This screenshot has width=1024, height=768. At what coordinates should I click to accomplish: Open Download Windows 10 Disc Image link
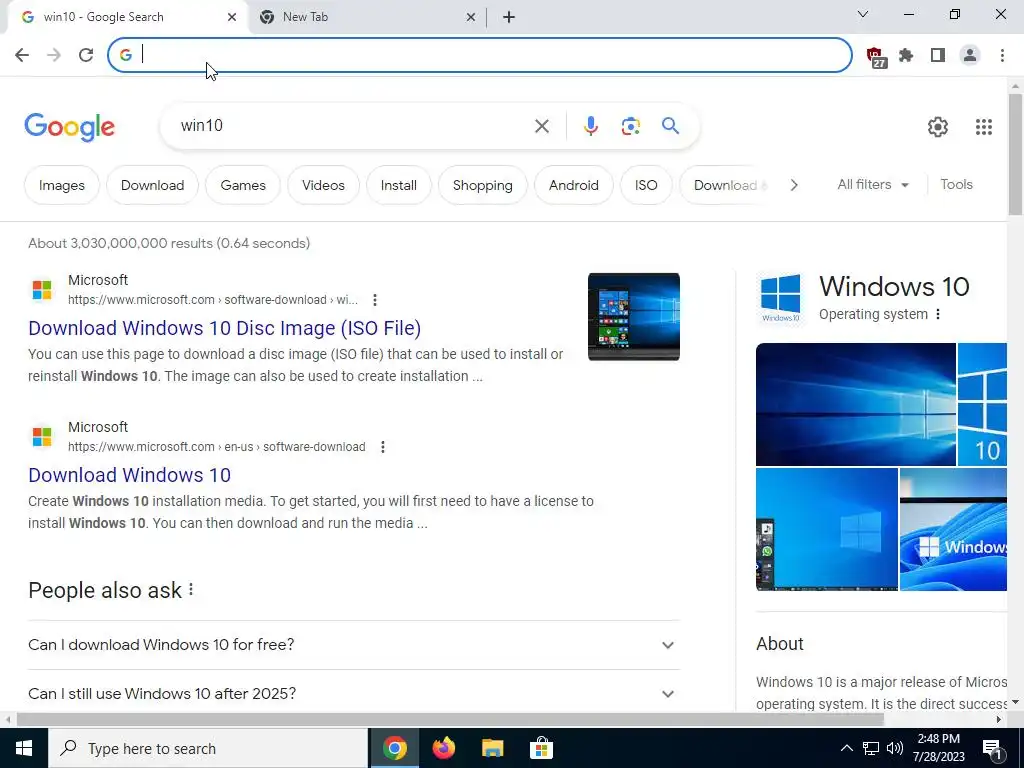click(x=225, y=328)
